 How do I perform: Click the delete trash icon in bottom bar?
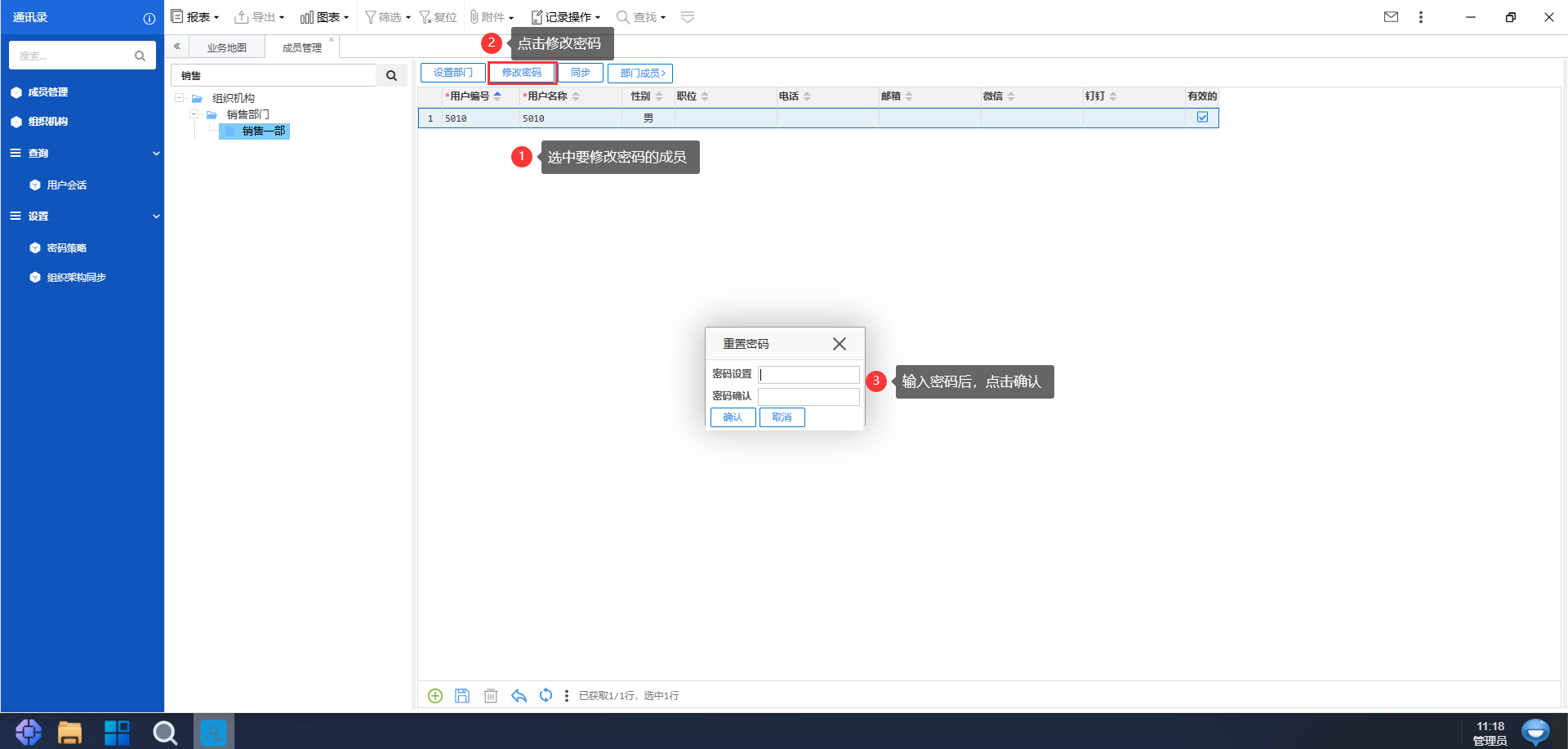[x=491, y=696]
